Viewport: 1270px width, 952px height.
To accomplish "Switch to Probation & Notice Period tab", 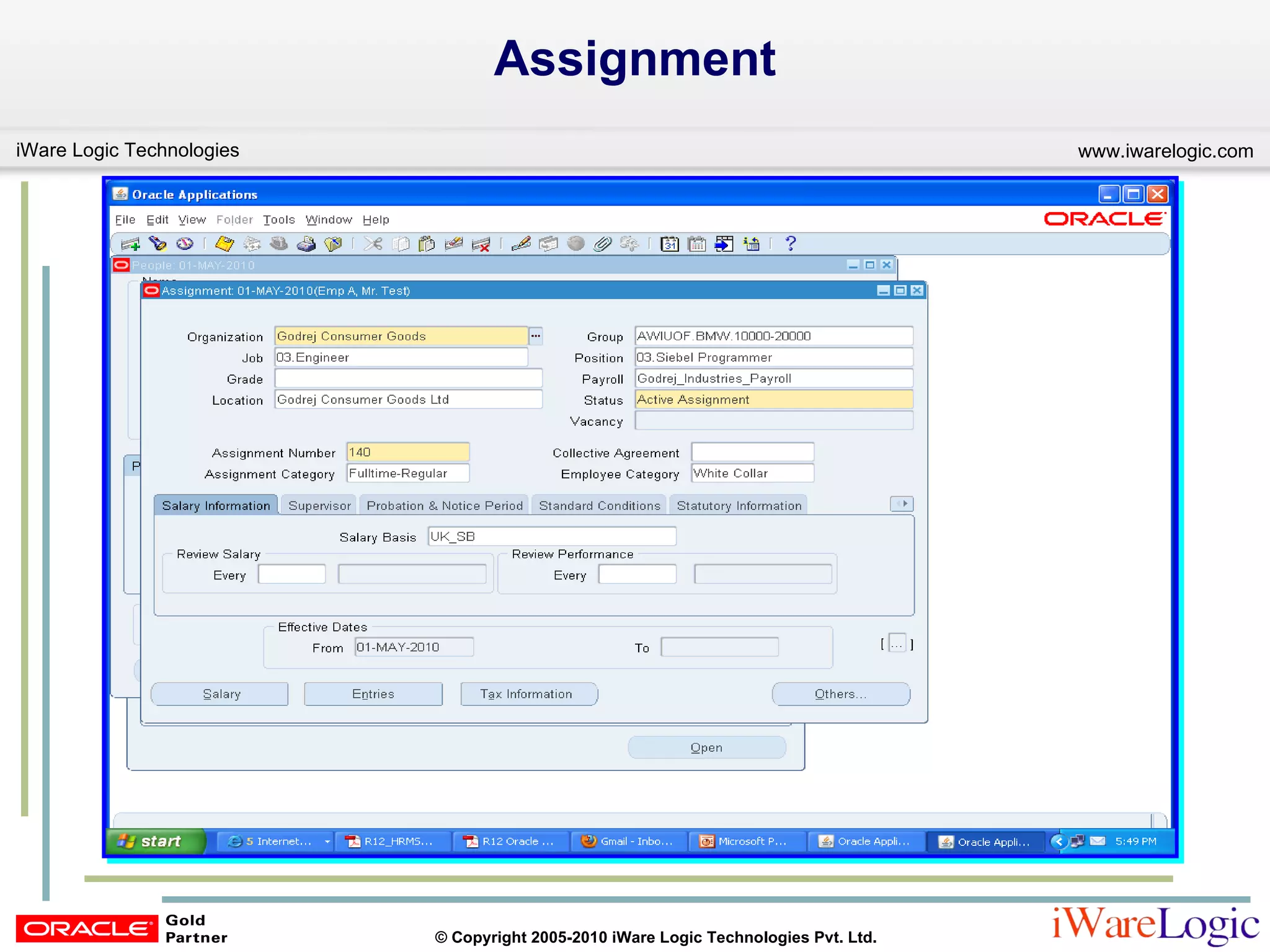I will click(445, 506).
